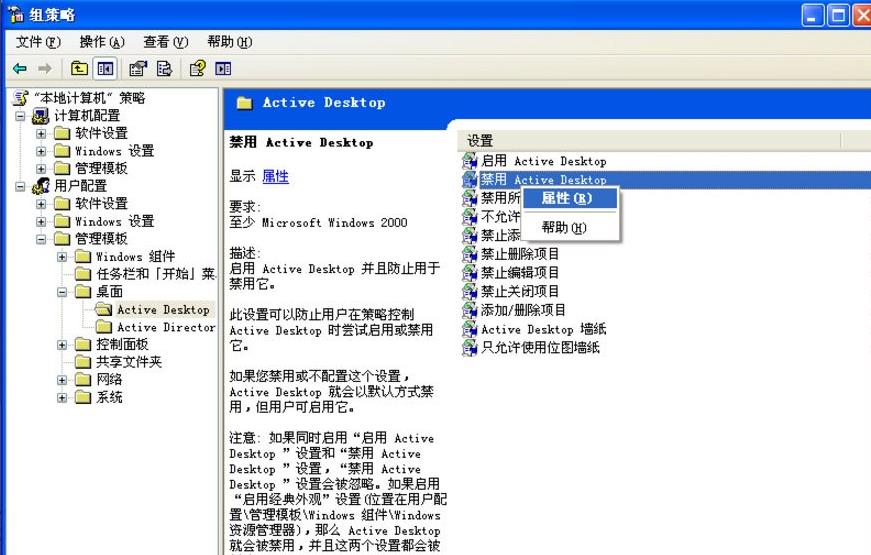871x555 pixels.
Task: Expand the 控制面板 tree node
Action: [x=62, y=345]
